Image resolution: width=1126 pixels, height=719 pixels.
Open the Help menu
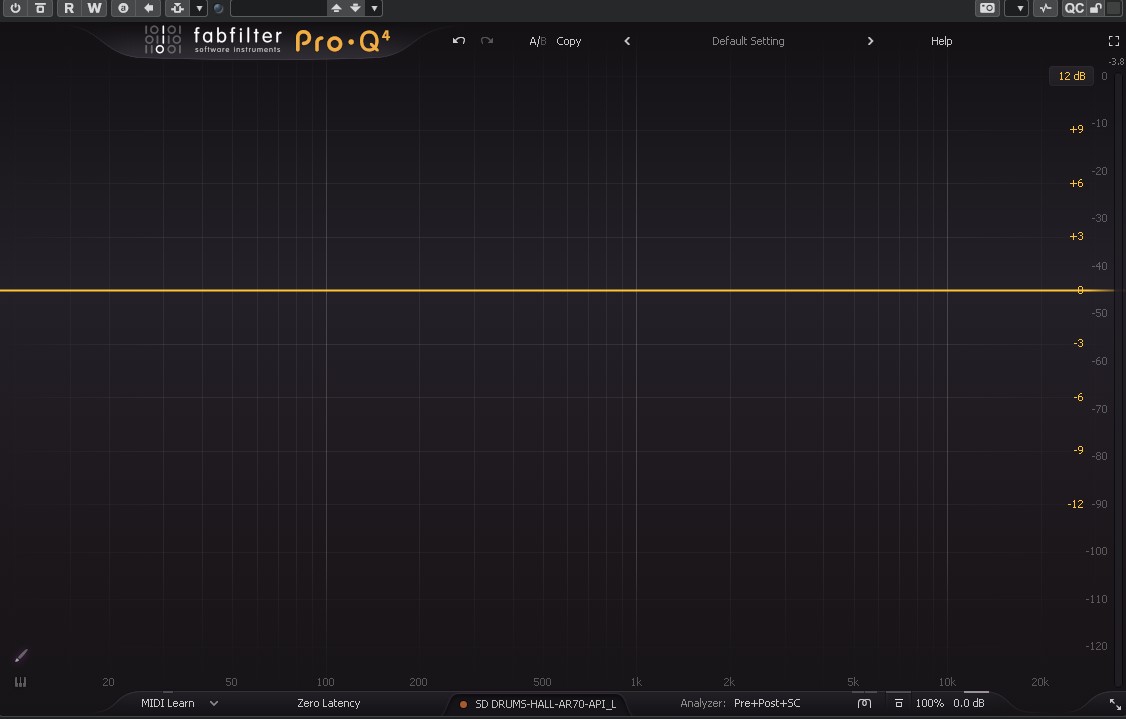click(x=940, y=41)
